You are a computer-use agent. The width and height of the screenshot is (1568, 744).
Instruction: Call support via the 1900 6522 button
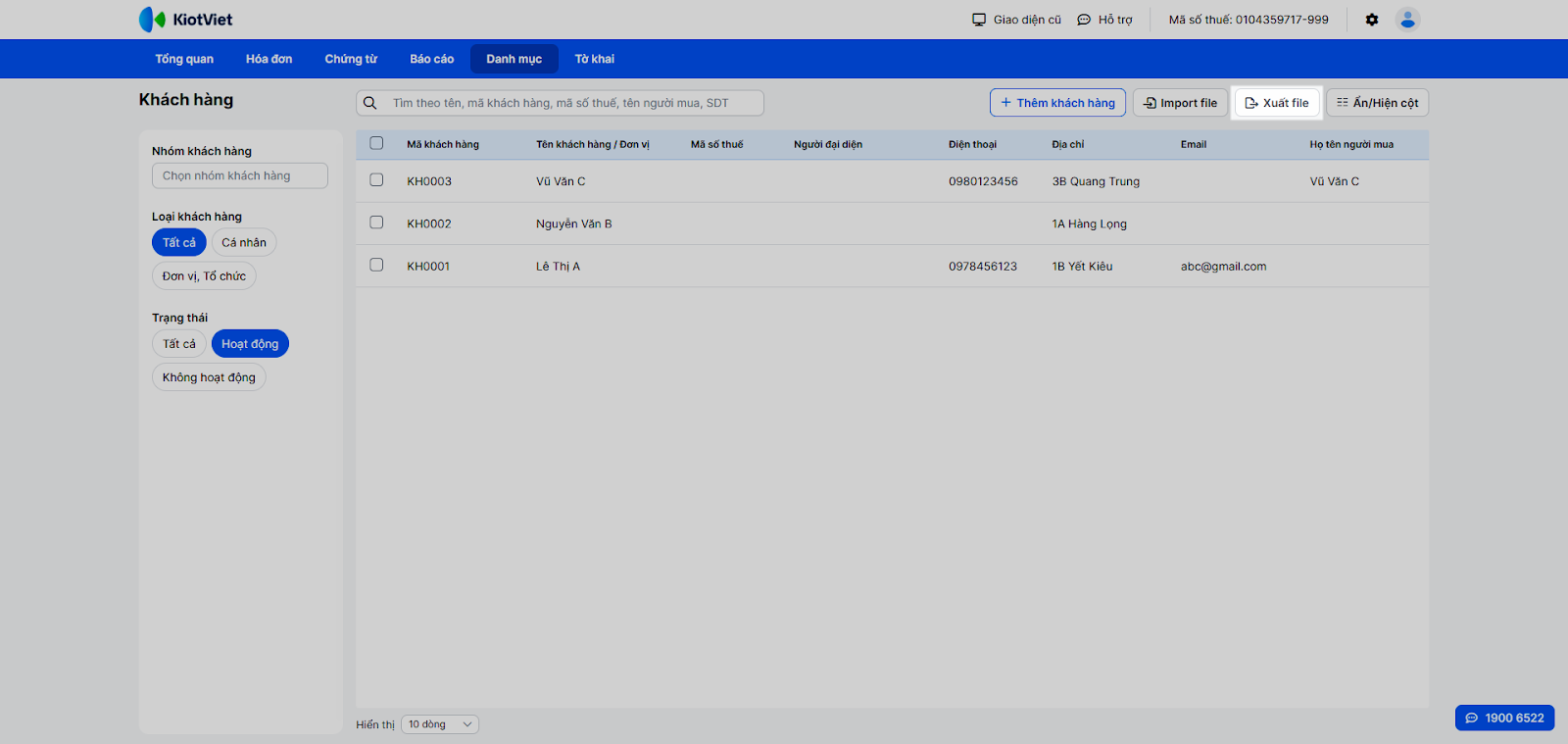[x=1505, y=719]
